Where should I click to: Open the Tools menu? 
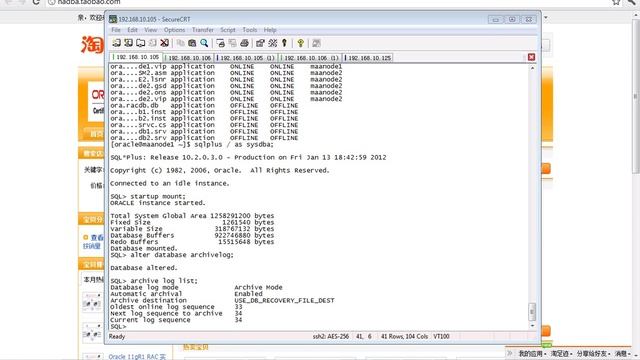249,30
